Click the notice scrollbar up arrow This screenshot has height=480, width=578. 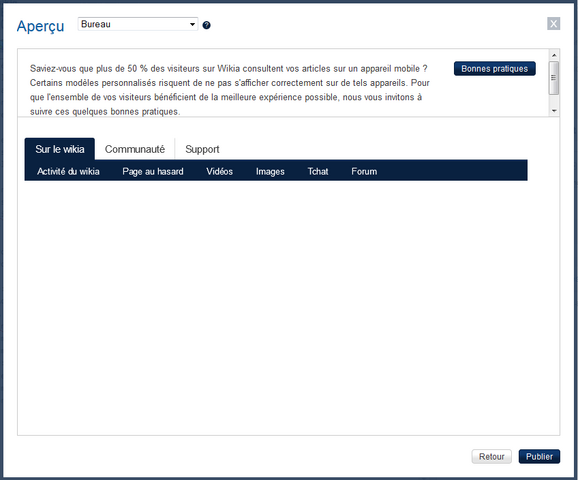coord(554,55)
